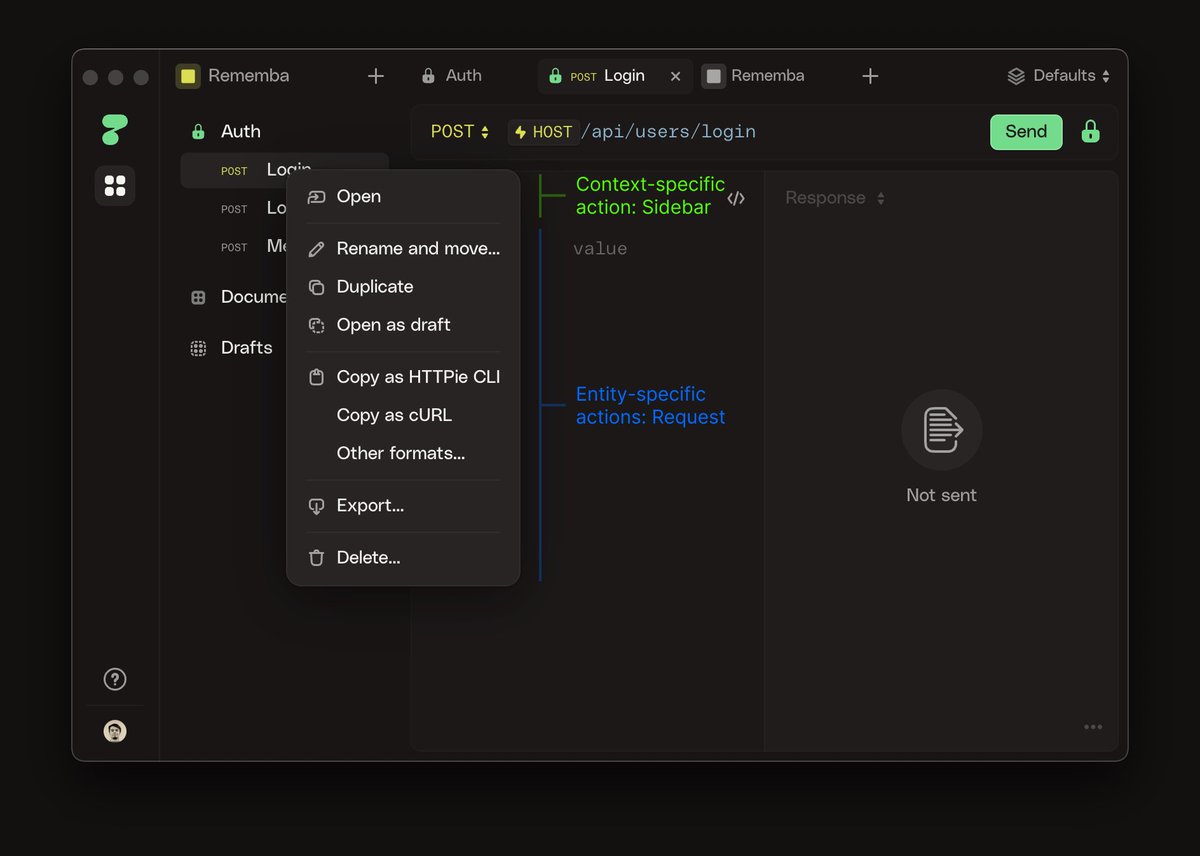Select Duplicate from context menu

(x=403, y=287)
